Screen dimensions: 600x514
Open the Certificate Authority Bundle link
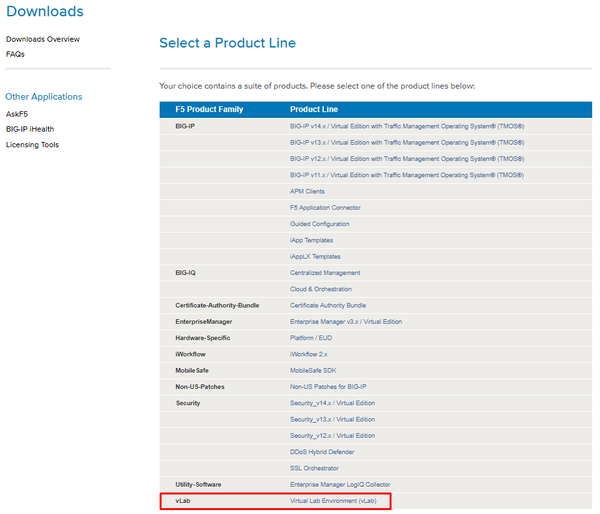[328, 305]
